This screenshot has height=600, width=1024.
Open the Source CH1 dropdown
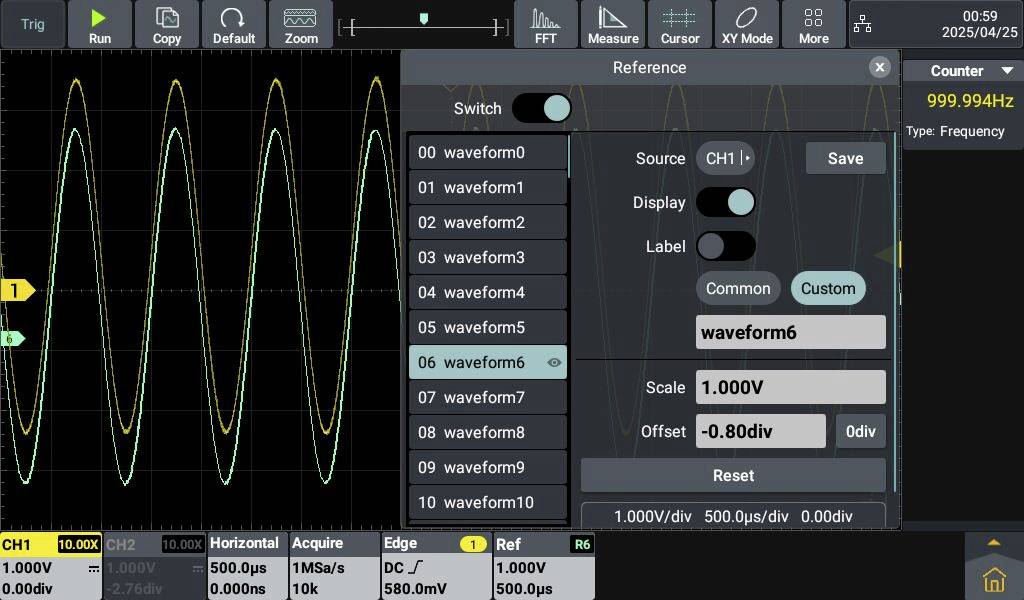coord(725,158)
